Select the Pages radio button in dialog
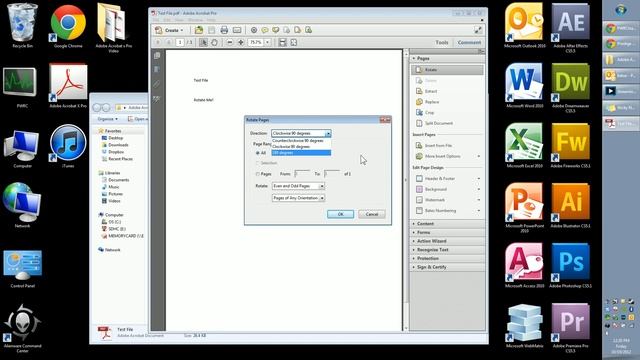640x360 pixels. click(258, 174)
